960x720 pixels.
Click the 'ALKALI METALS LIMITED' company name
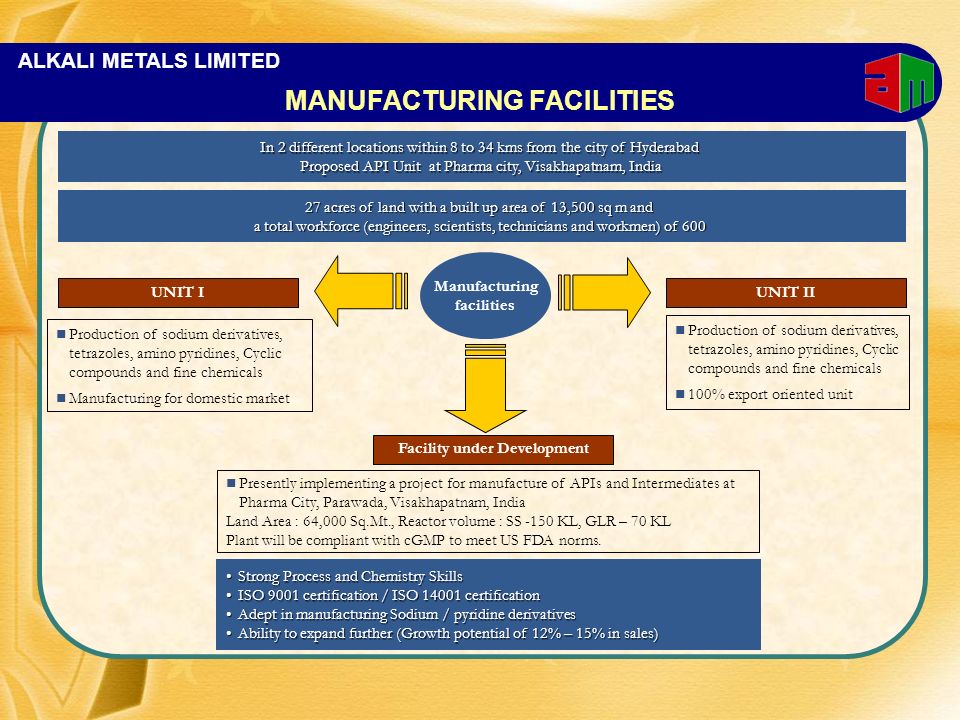tap(149, 61)
